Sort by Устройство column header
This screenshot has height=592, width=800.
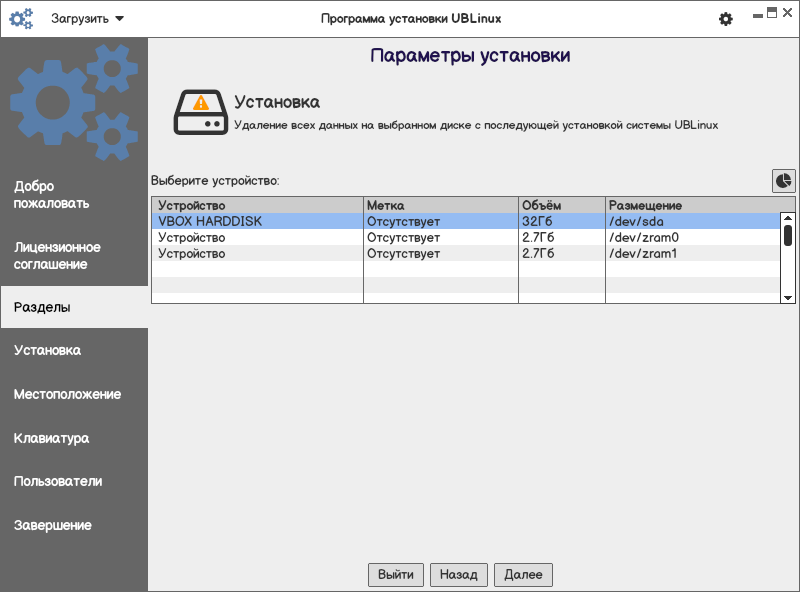257,205
